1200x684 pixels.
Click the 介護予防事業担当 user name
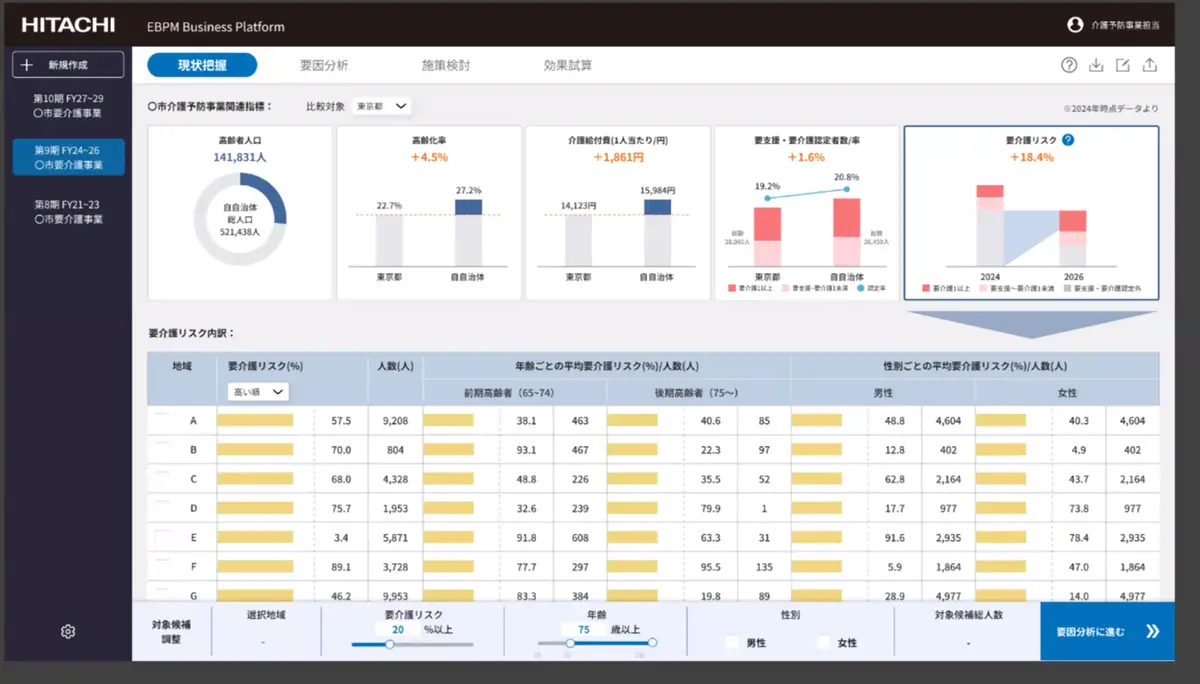tap(1125, 25)
